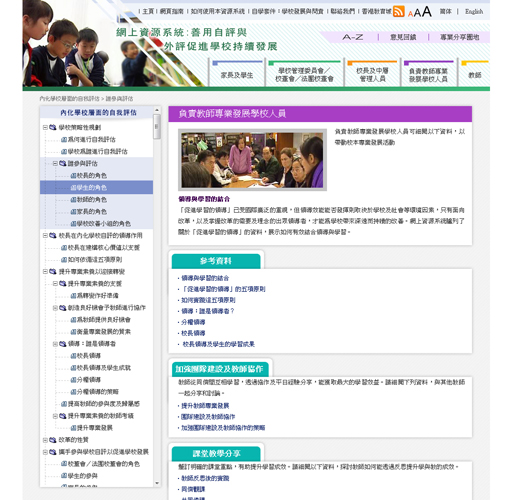Open the 校長及中層管理人員 tab
Viewport: 512px width, 500px height.
point(372,75)
